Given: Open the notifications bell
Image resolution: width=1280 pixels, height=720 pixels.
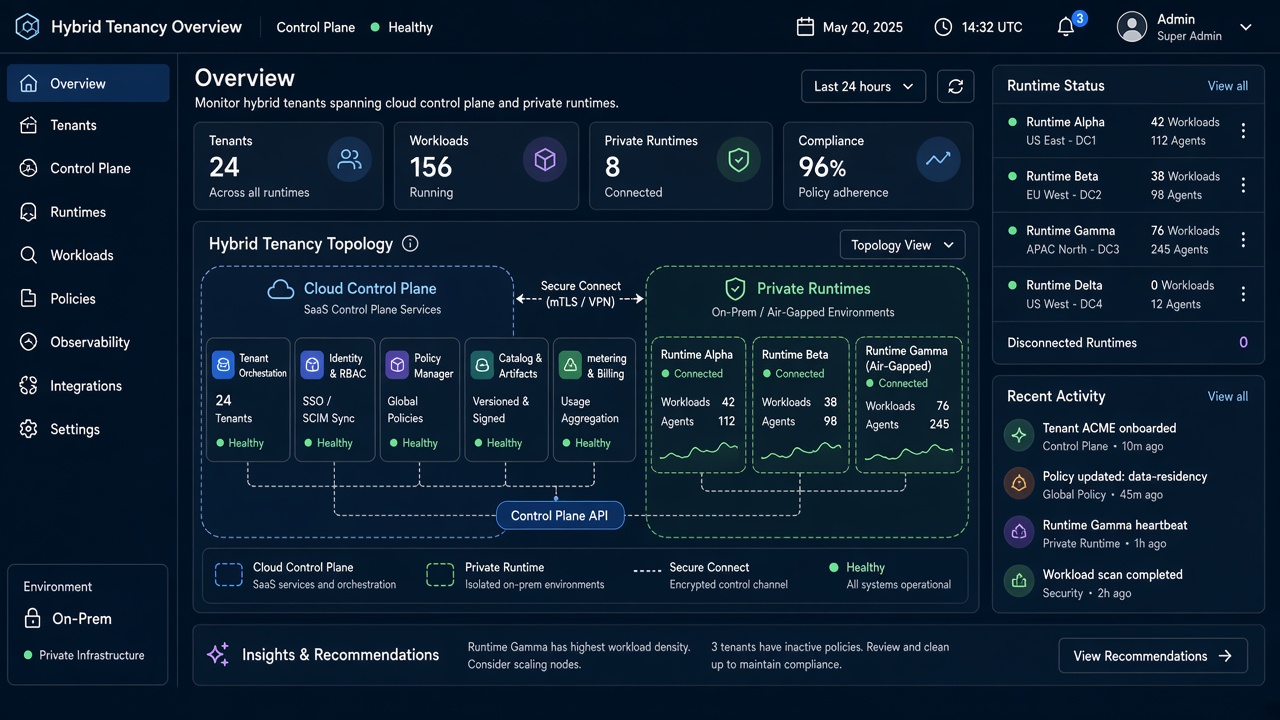Looking at the screenshot, I should (x=1066, y=27).
